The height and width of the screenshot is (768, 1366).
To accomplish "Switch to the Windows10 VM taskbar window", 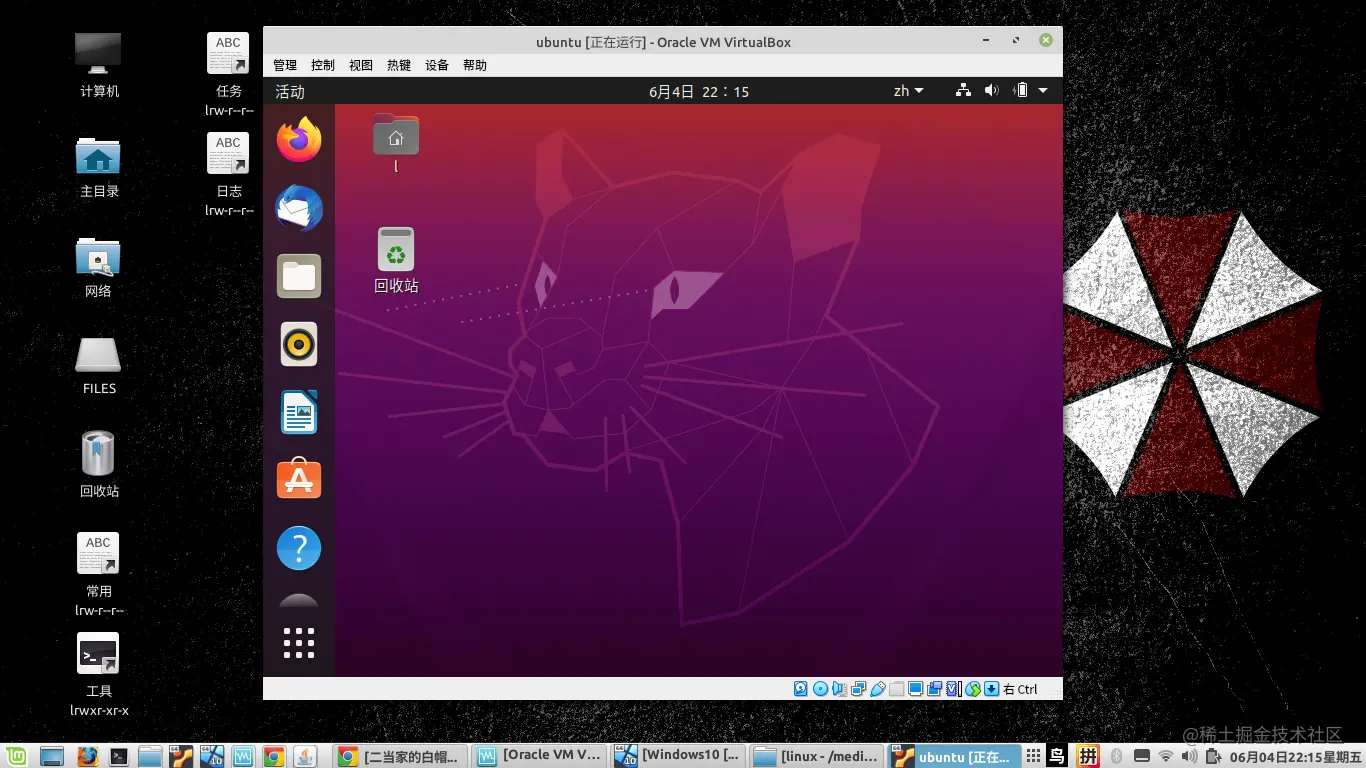I will pos(677,756).
